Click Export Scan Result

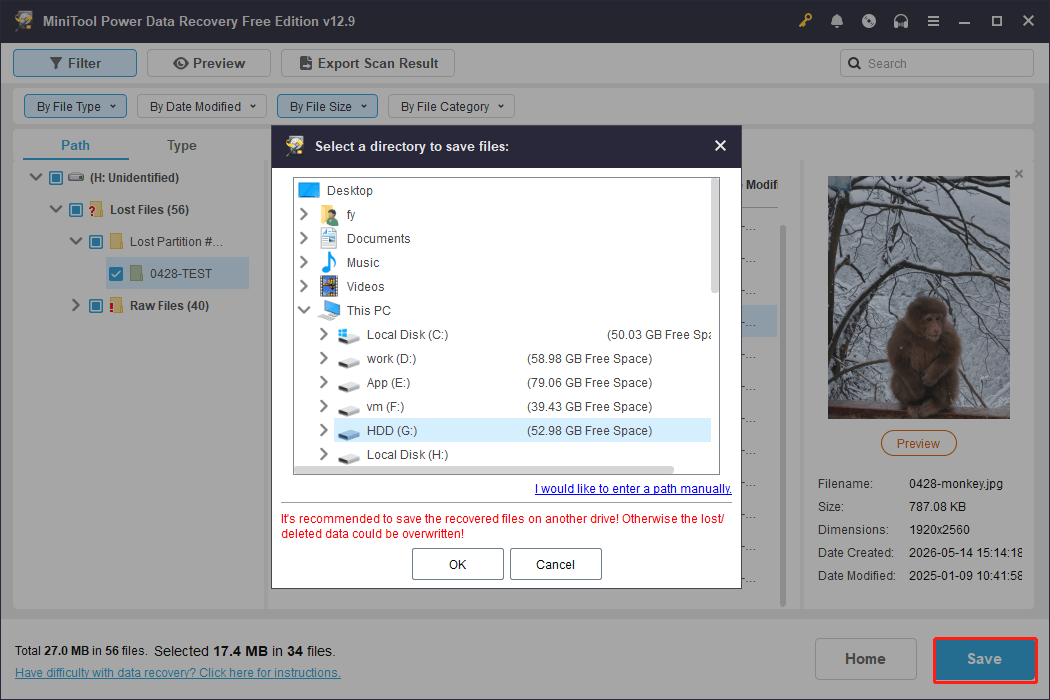click(368, 63)
